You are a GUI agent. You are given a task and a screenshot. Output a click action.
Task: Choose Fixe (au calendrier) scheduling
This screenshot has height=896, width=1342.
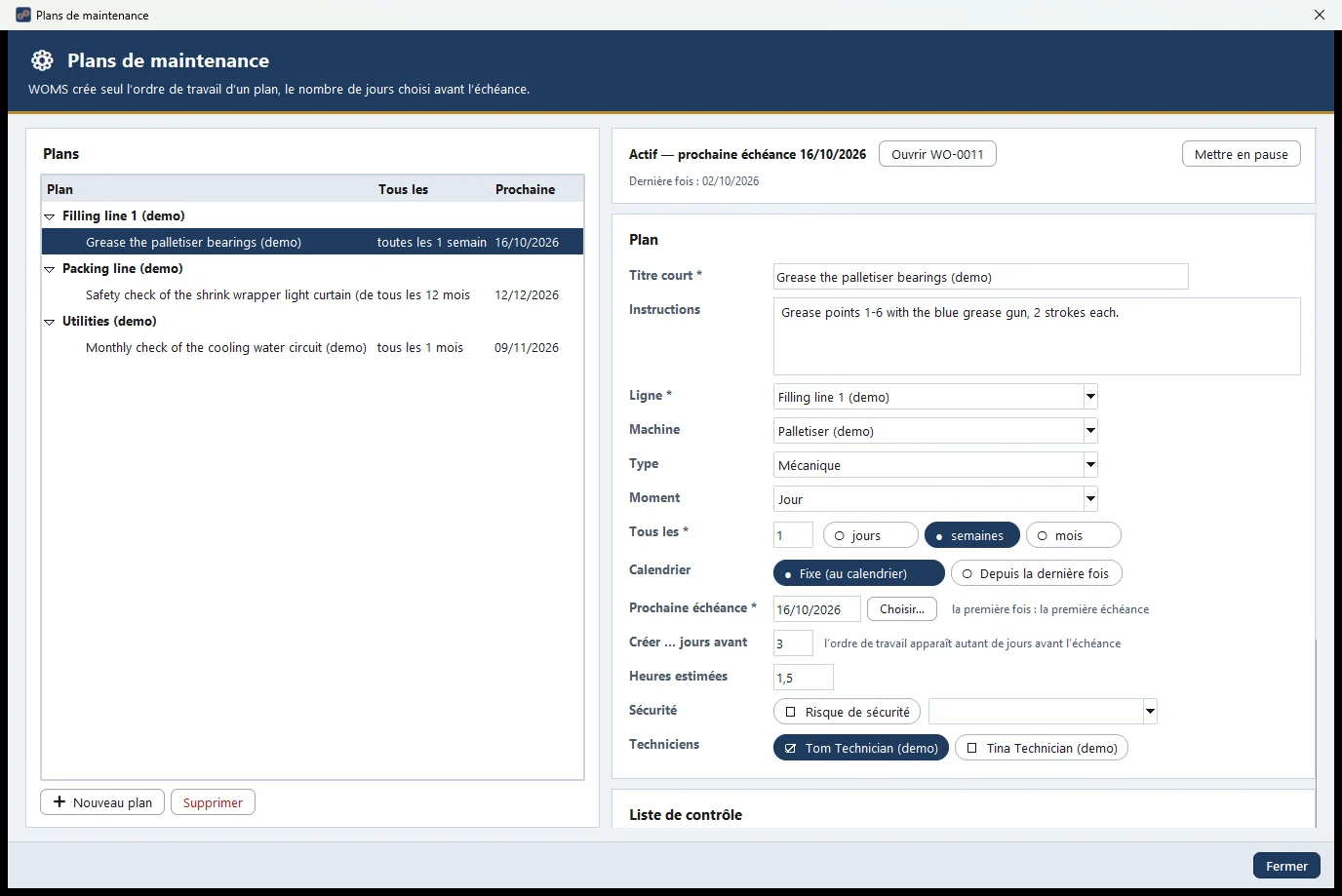[x=858, y=573]
